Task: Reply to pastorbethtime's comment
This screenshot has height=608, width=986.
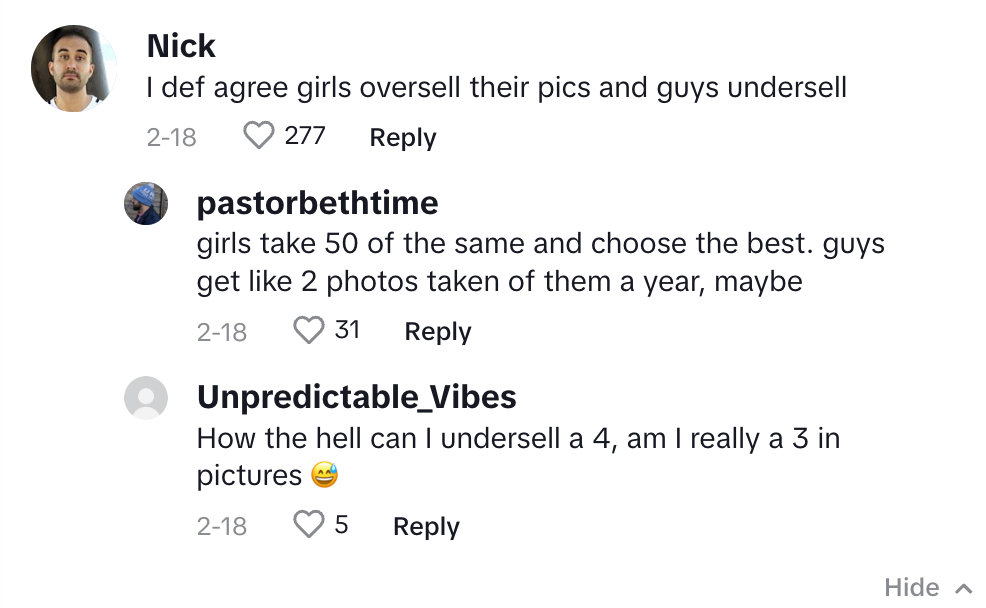Action: (x=437, y=331)
